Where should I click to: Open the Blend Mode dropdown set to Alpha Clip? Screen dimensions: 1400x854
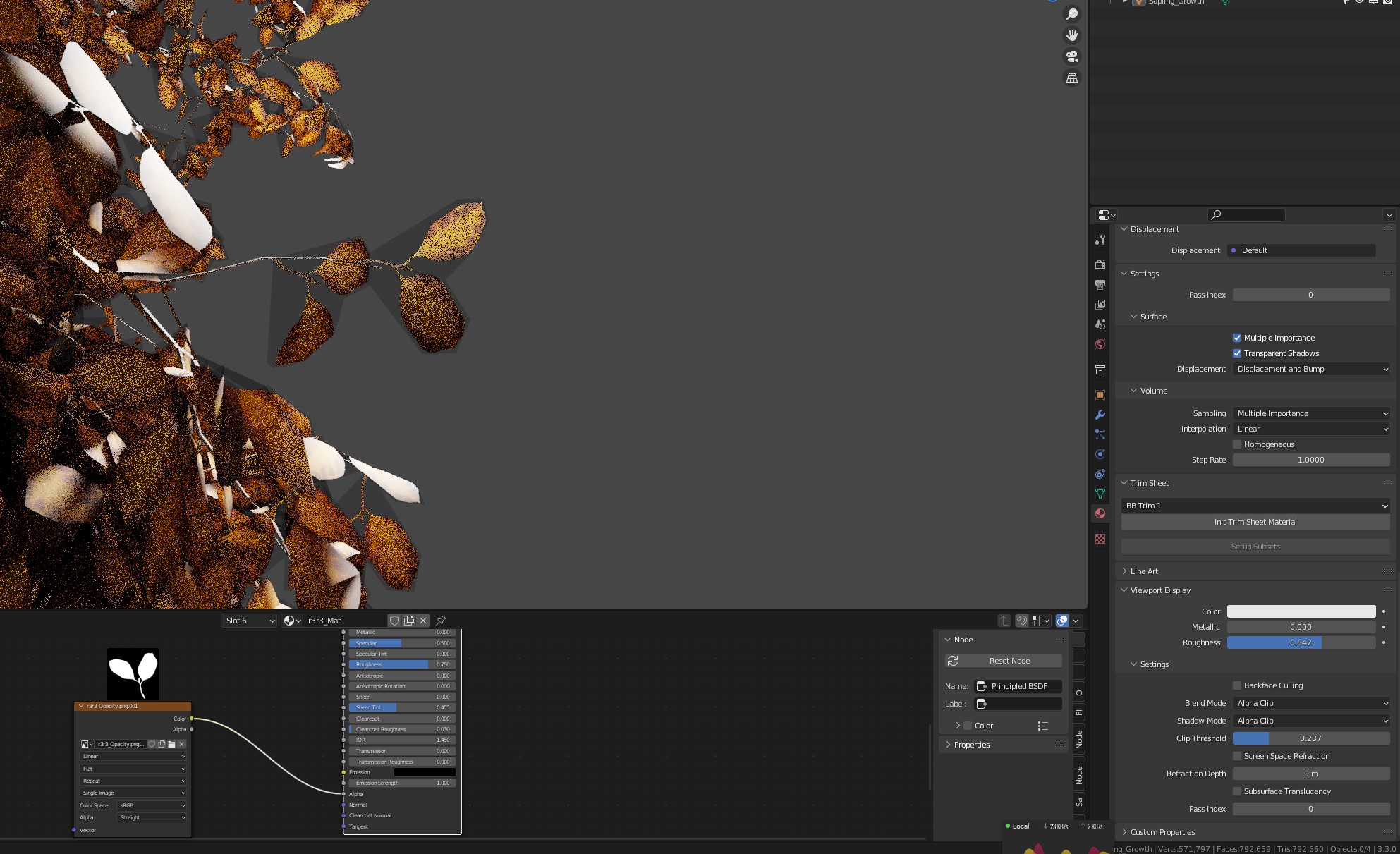[x=1310, y=703]
